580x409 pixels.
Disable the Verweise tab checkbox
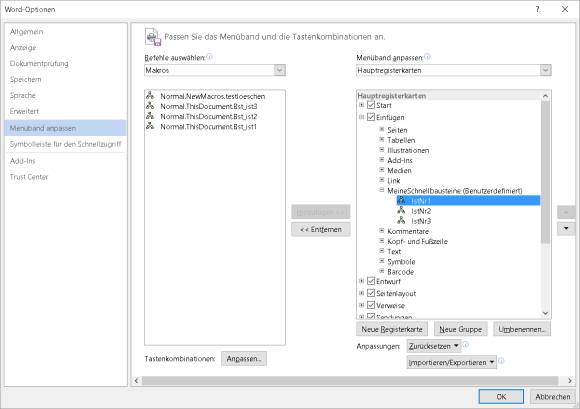pos(371,305)
